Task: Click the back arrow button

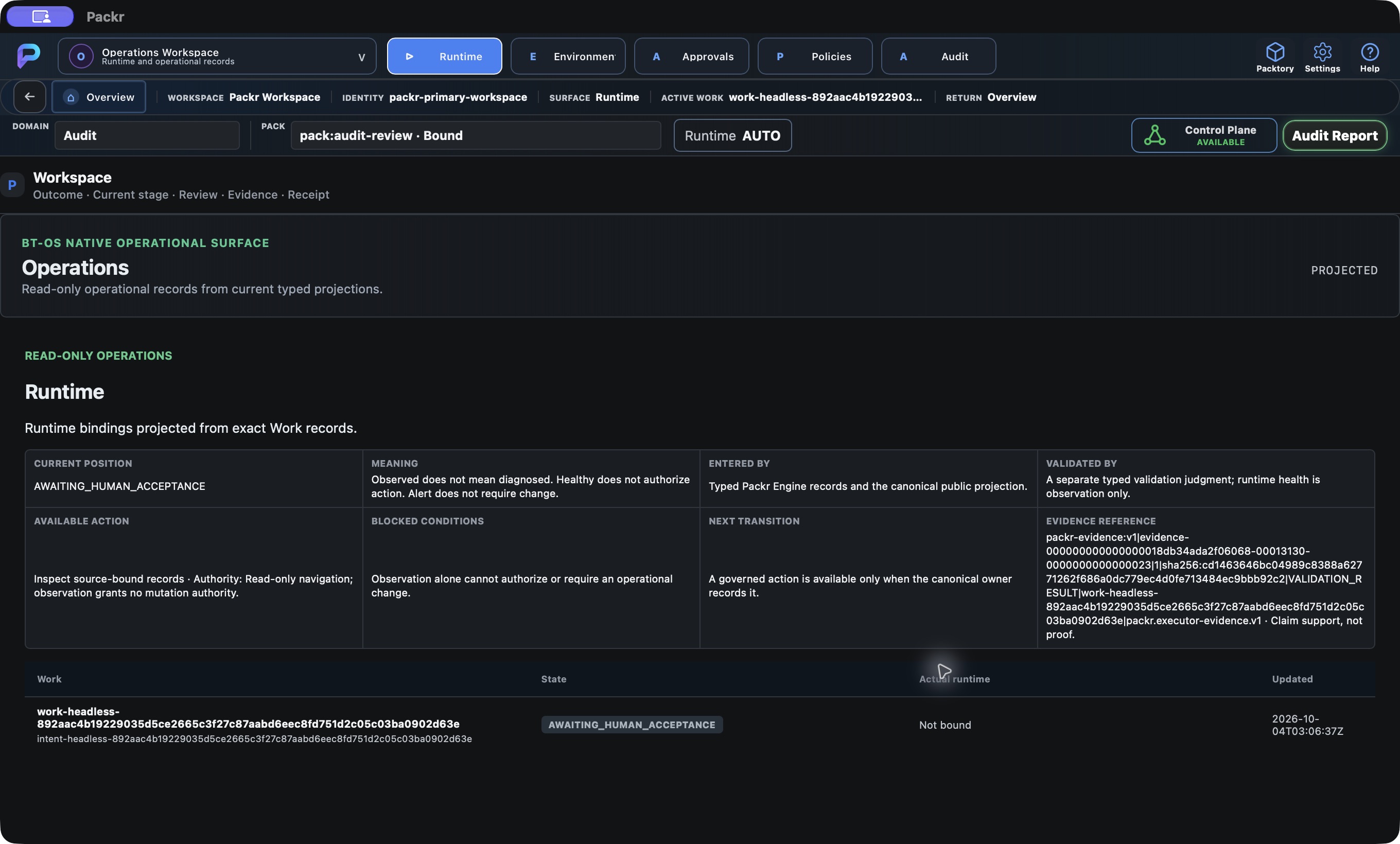Action: pyautogui.click(x=29, y=97)
